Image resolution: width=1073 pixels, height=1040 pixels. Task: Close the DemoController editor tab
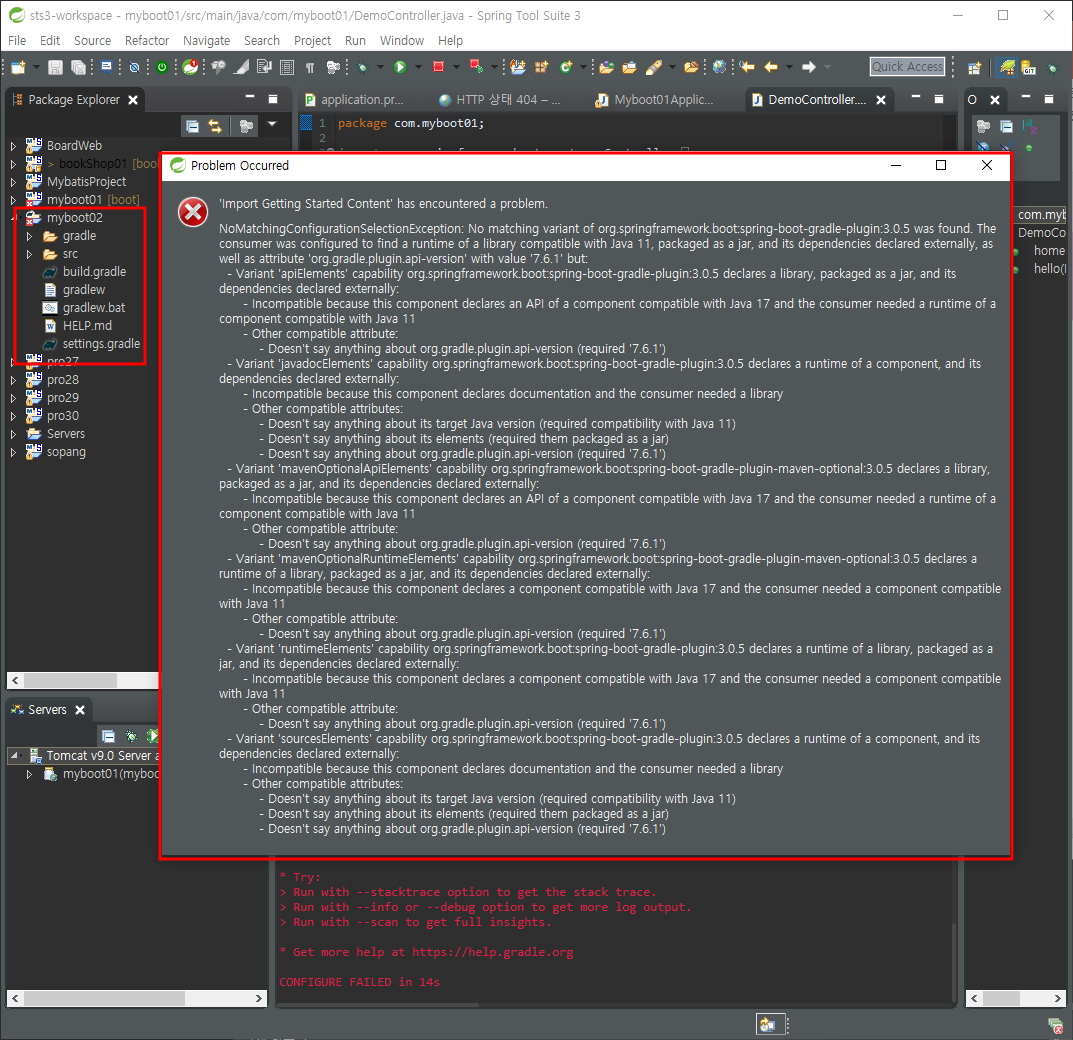(x=881, y=100)
